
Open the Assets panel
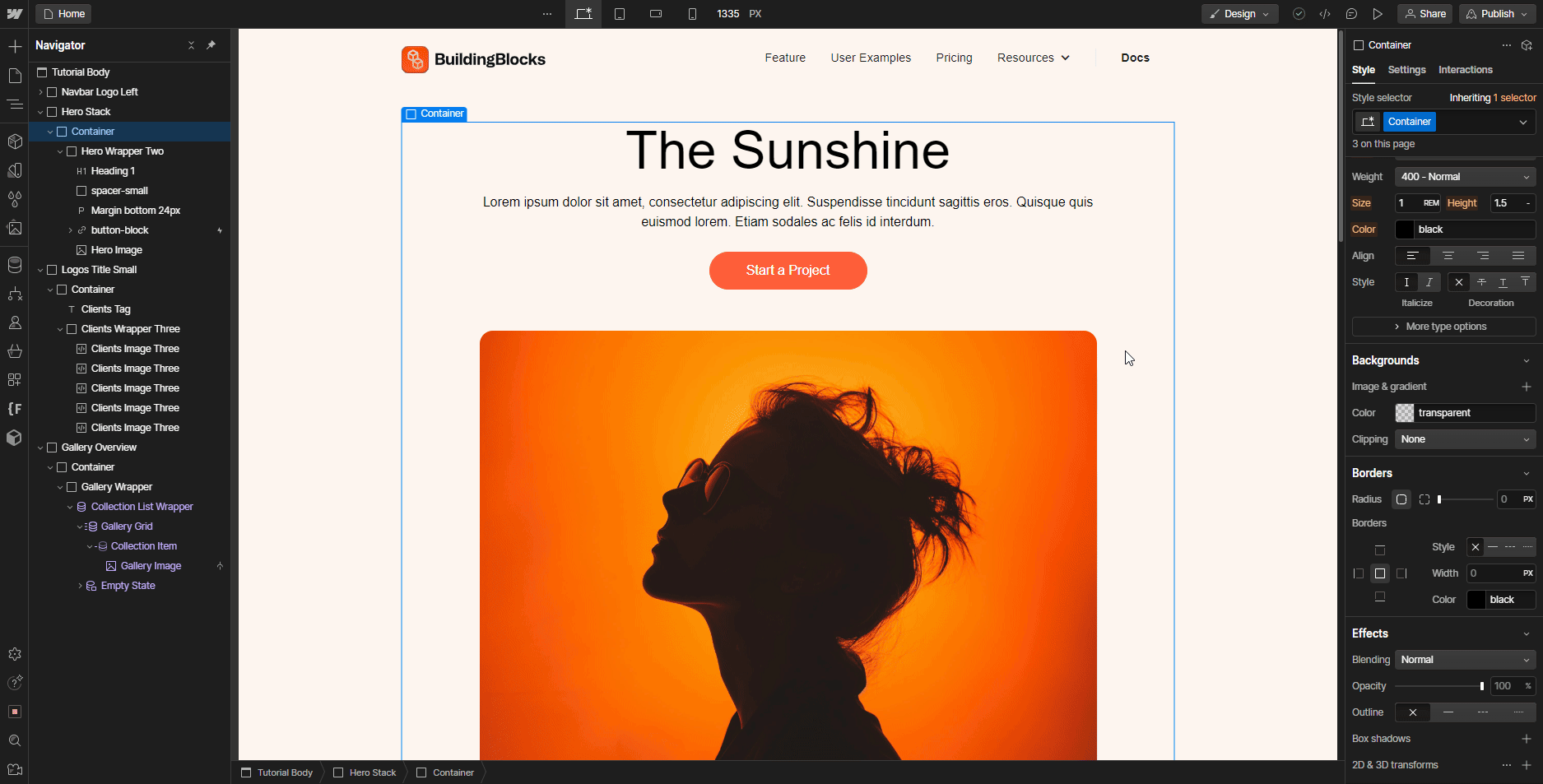point(15,228)
